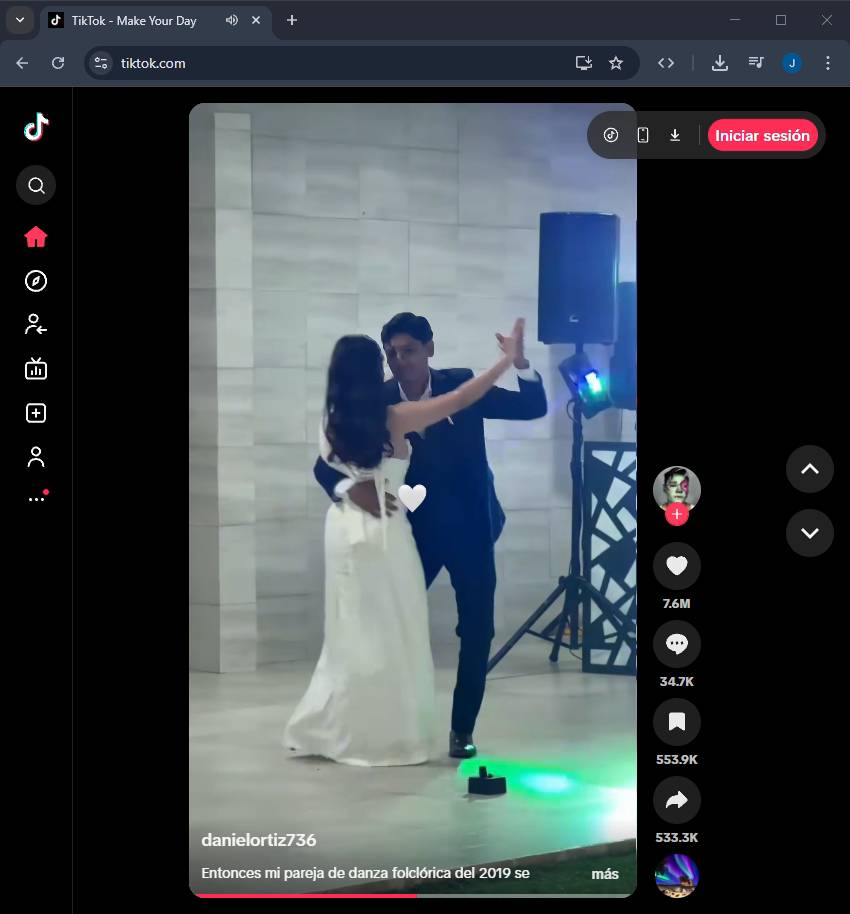Open the search magnifier in sidebar
This screenshot has height=914, width=850.
[36, 185]
